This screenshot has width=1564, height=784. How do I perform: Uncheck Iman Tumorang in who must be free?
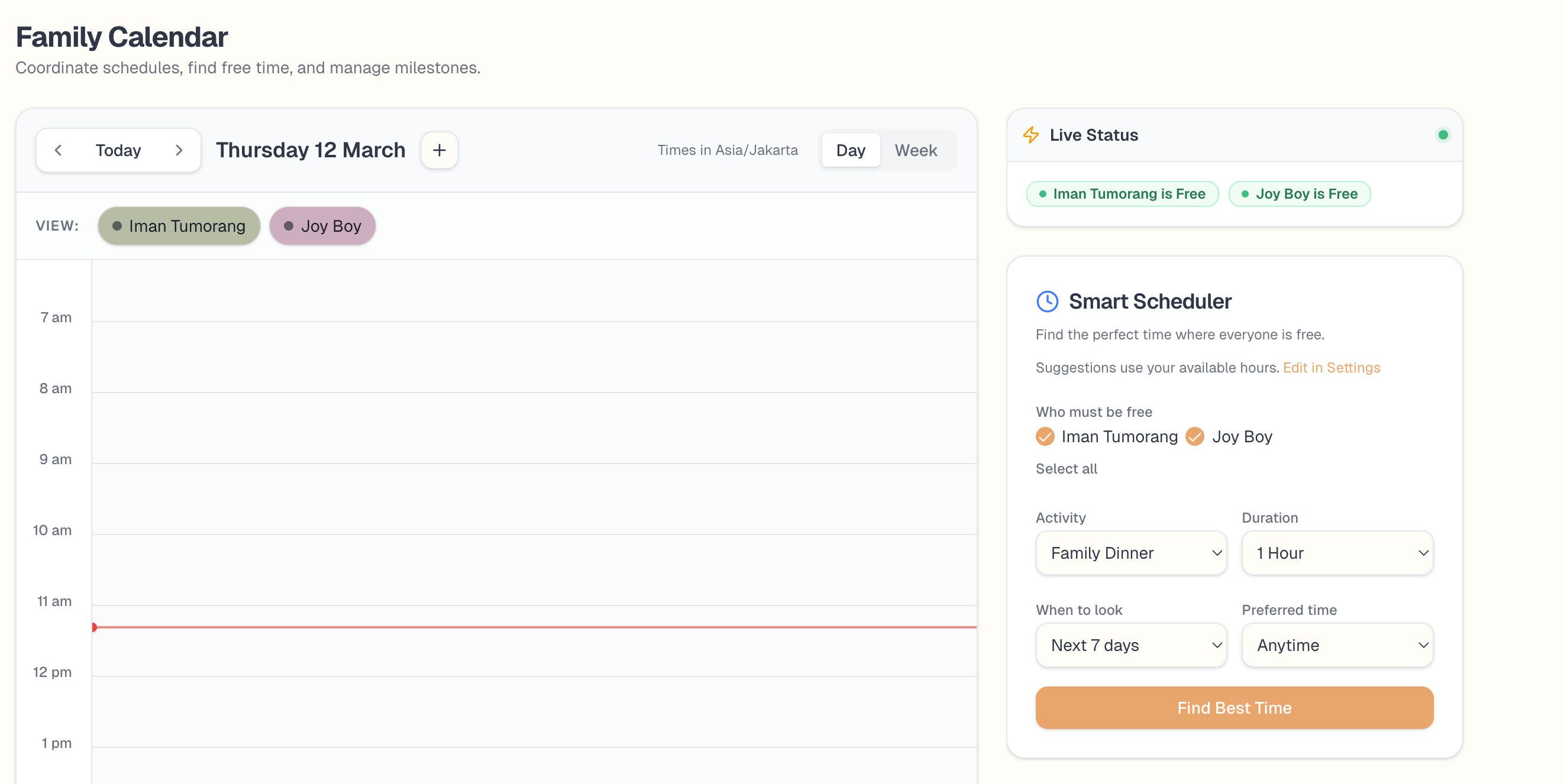[x=1045, y=436]
